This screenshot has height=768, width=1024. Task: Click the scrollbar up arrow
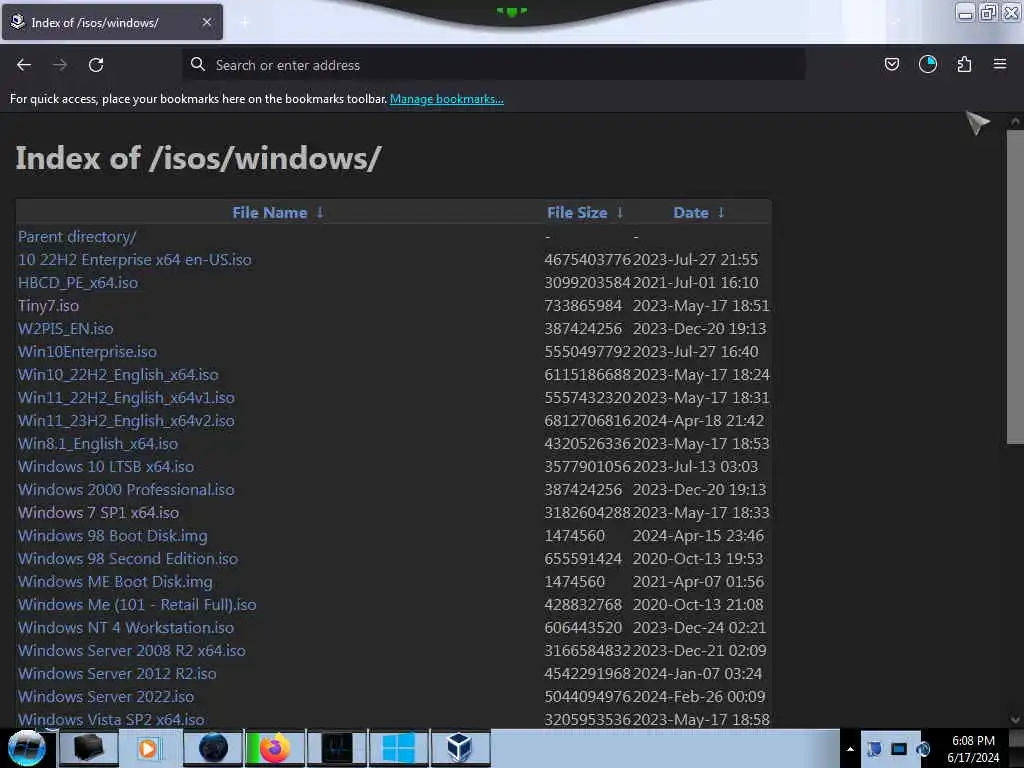(x=1015, y=121)
